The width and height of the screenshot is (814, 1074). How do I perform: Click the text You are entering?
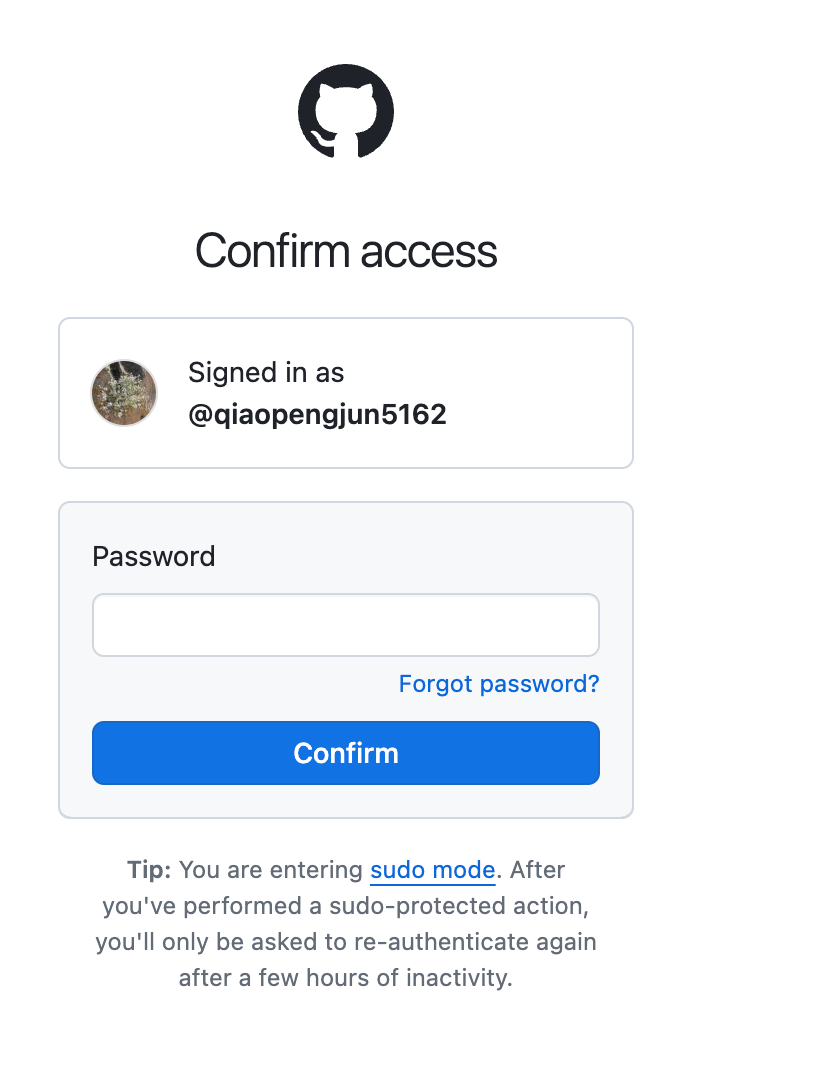click(271, 870)
